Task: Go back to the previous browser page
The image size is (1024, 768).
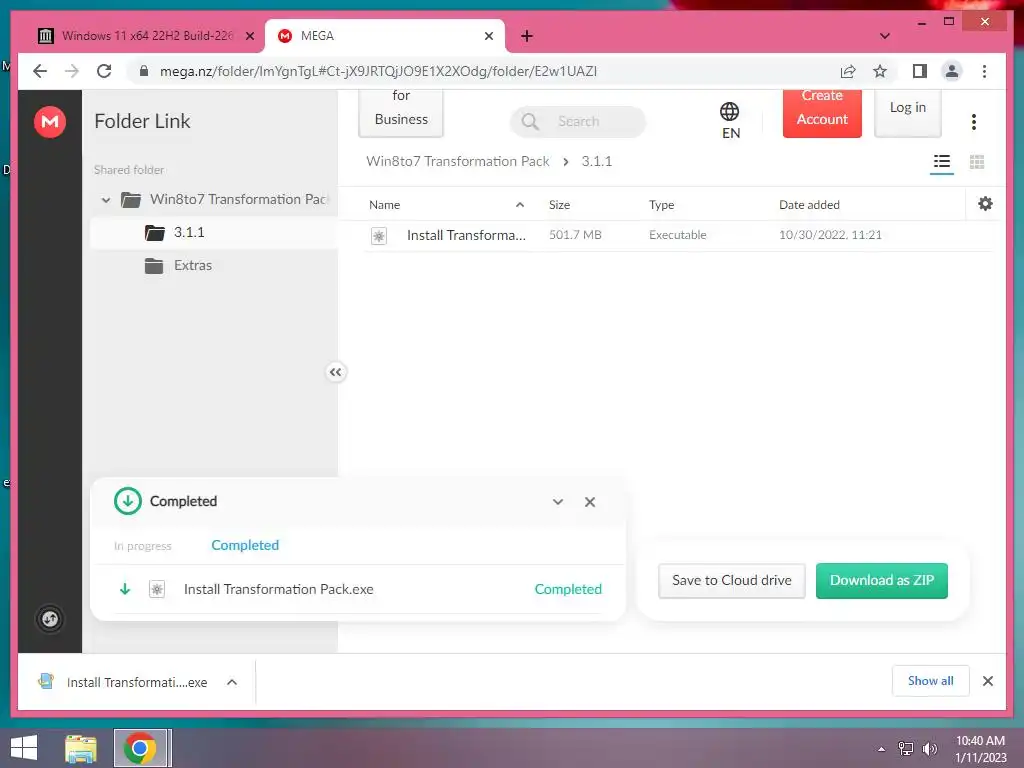Action: [x=40, y=71]
